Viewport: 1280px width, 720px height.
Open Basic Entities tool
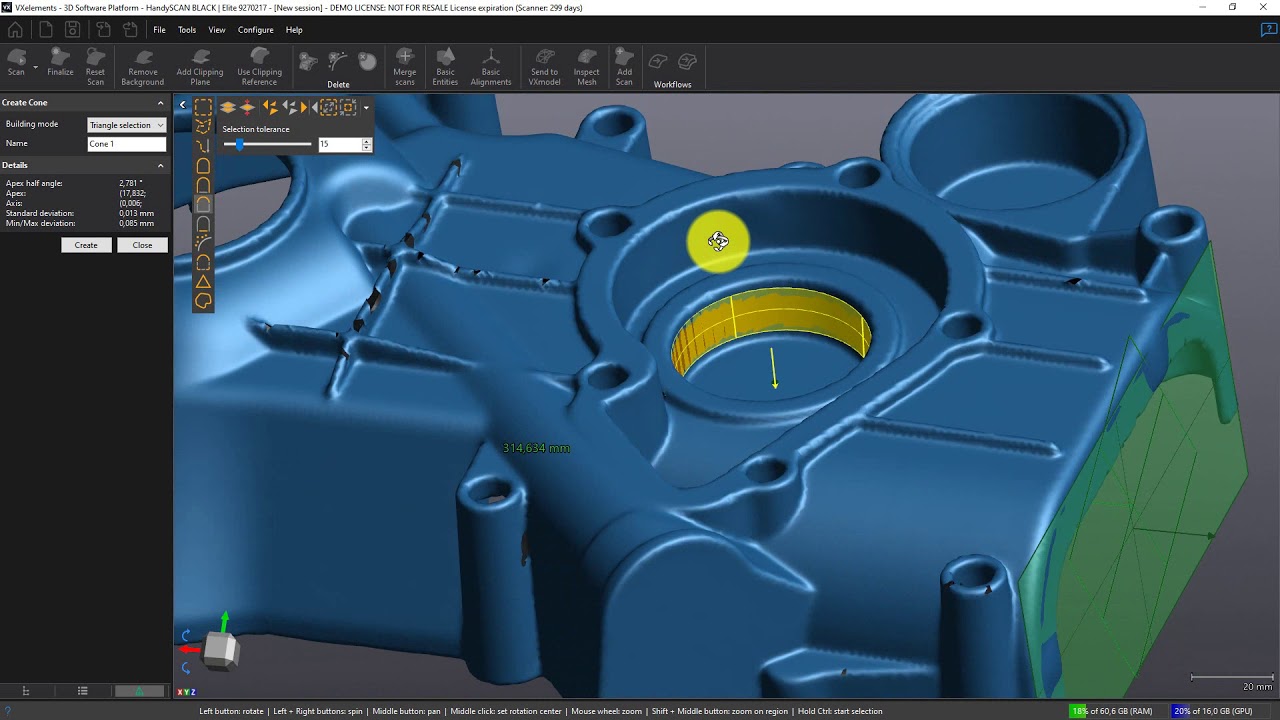(445, 63)
